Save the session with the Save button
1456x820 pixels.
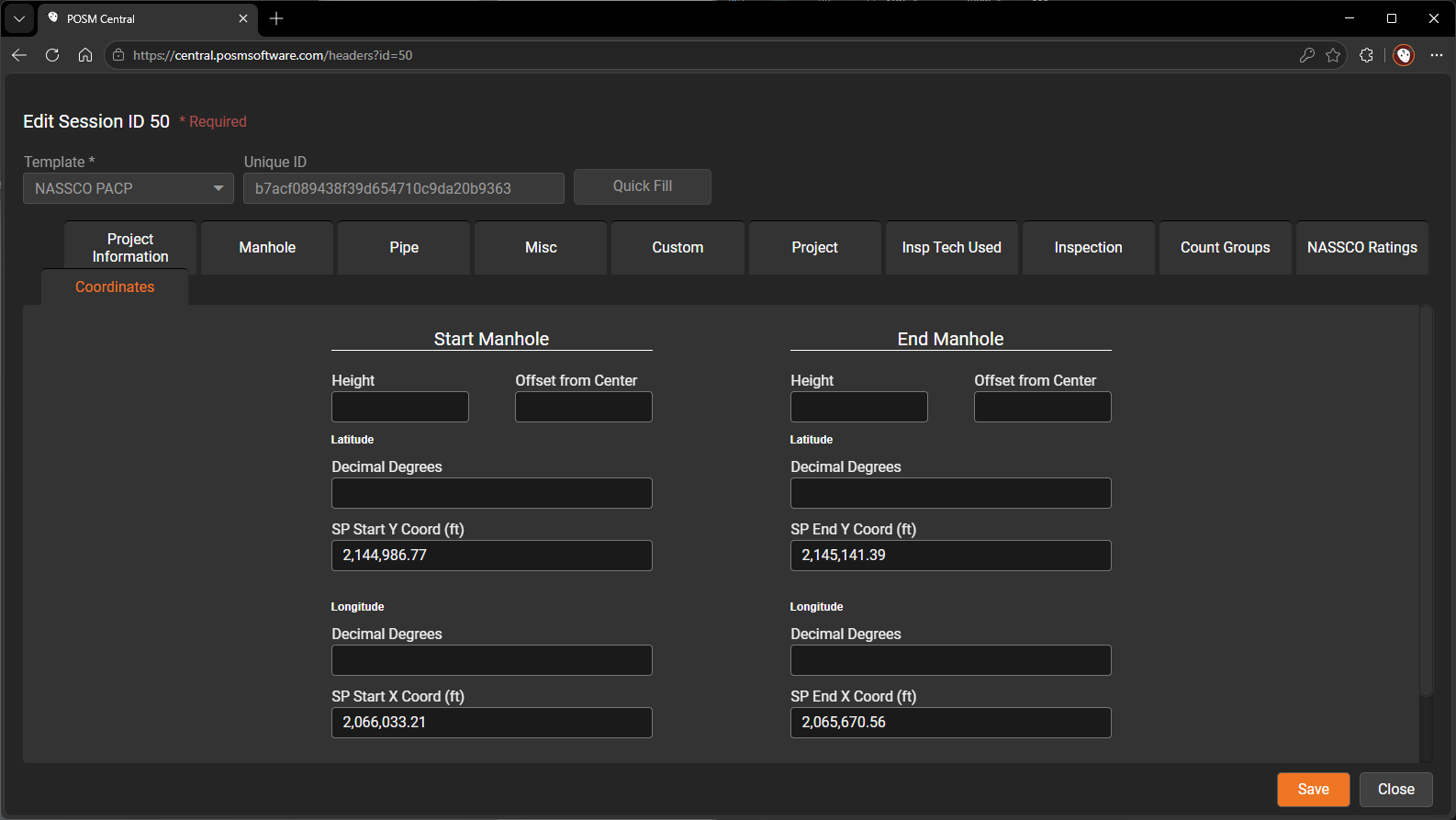point(1314,790)
